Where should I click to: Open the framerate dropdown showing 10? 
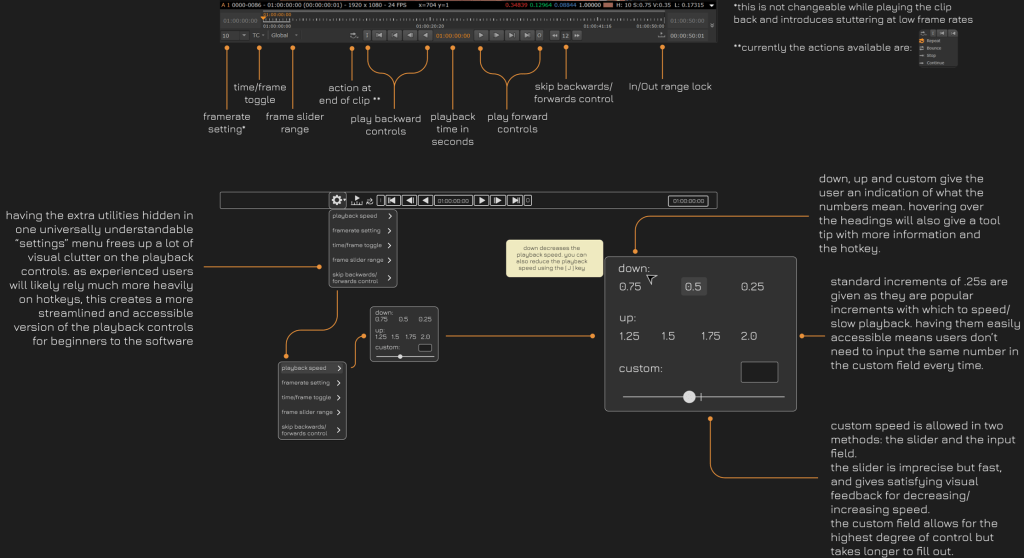pos(234,35)
